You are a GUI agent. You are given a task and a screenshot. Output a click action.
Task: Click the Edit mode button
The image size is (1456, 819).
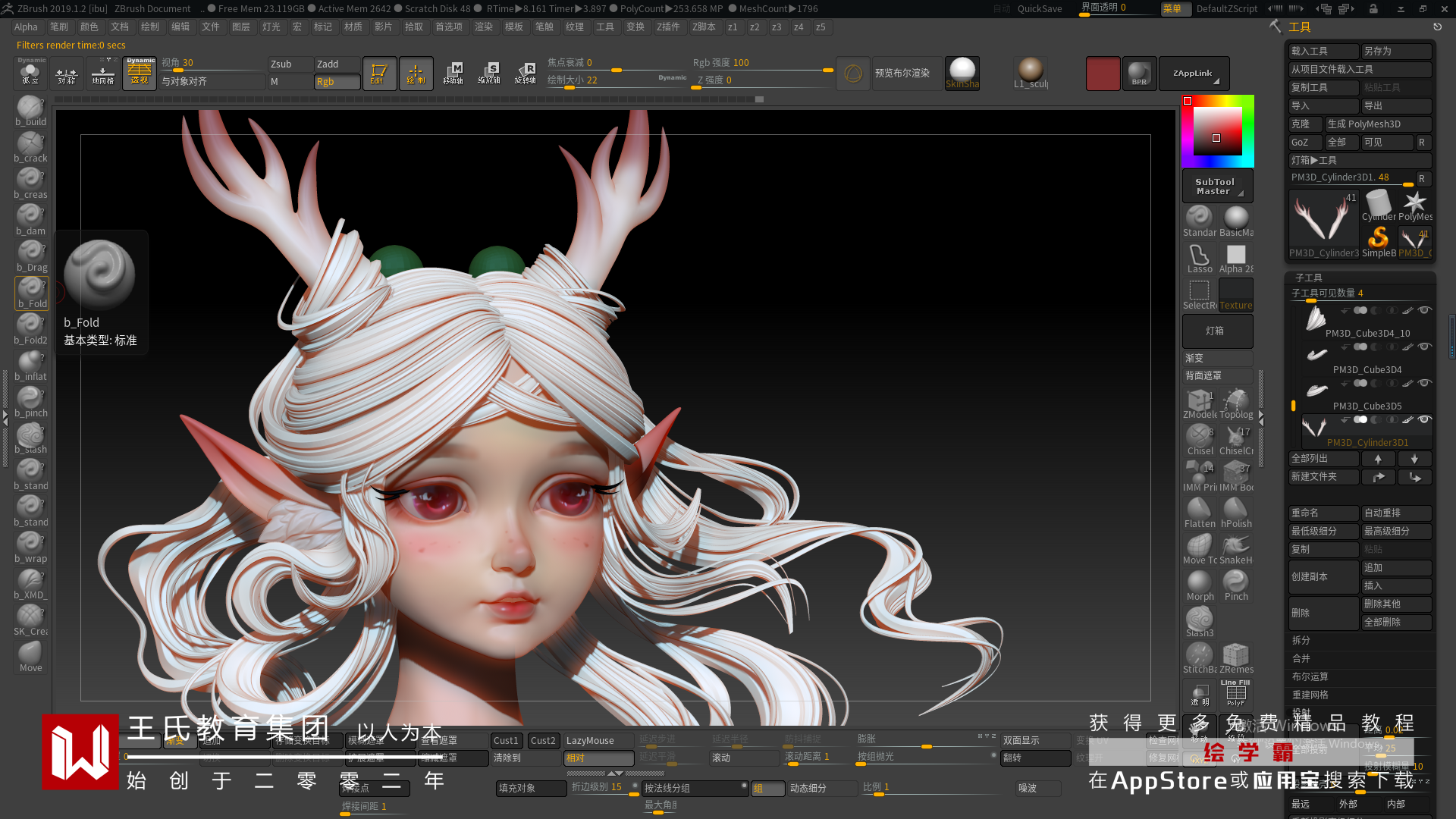pyautogui.click(x=378, y=74)
